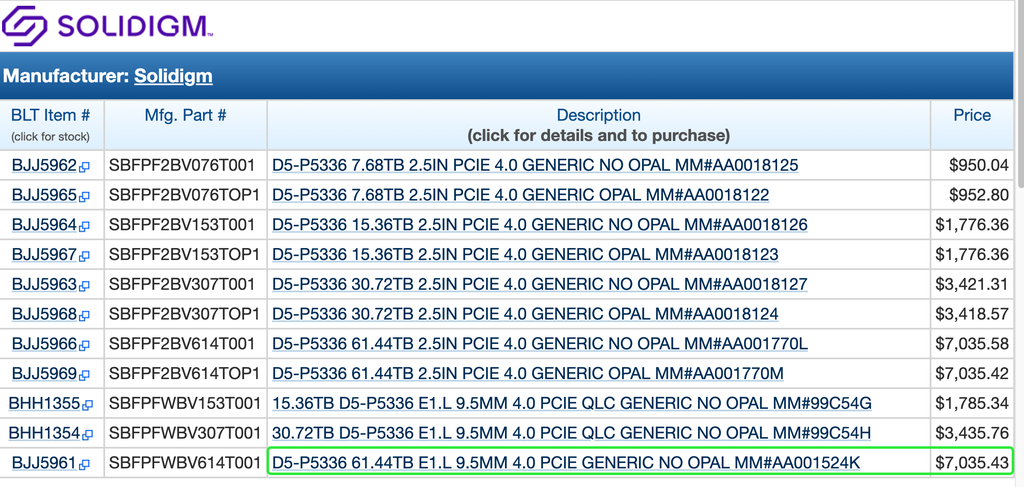The image size is (1024, 487).
Task: Select part number SBFPFWBV307T001
Action: (x=185, y=433)
